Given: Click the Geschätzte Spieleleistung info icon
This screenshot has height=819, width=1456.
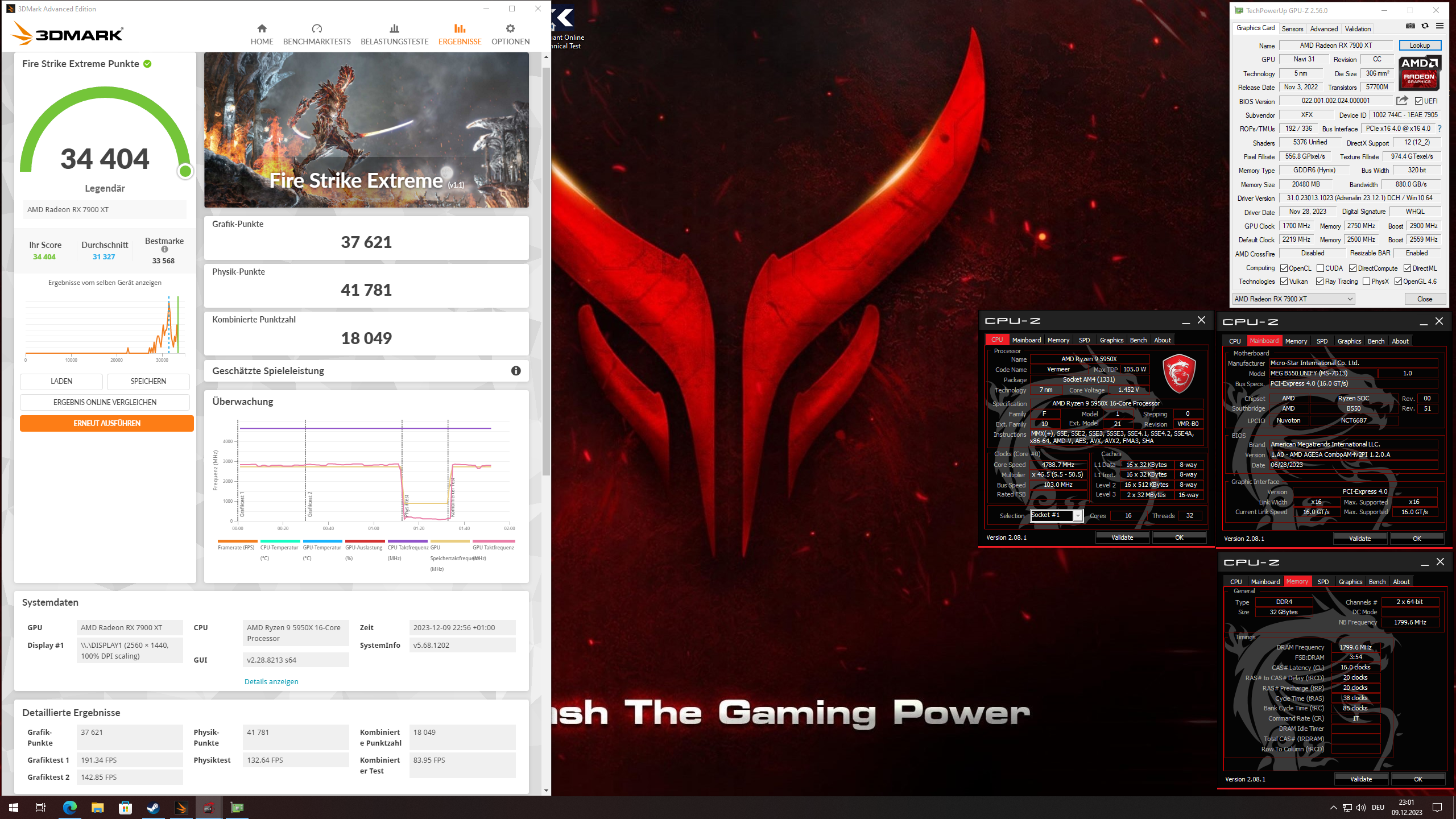Looking at the screenshot, I should [516, 371].
